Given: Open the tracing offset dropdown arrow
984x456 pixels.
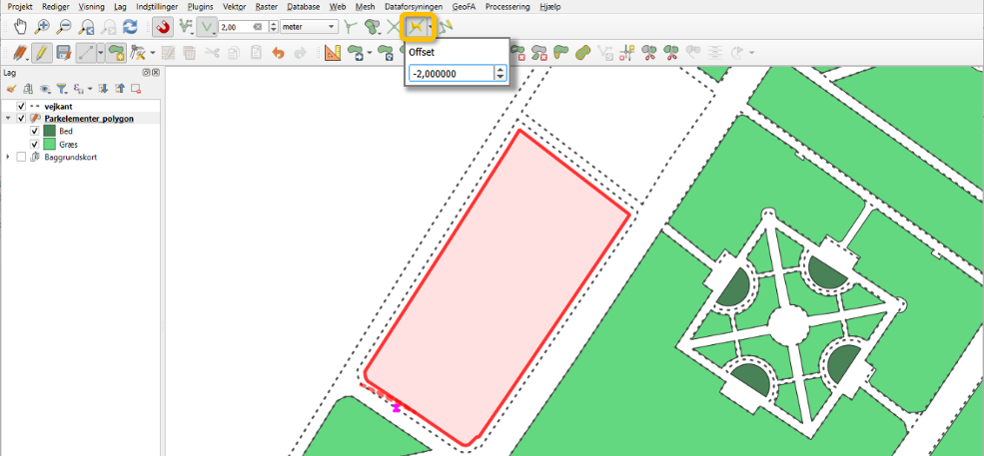Looking at the screenshot, I should (x=430, y=27).
